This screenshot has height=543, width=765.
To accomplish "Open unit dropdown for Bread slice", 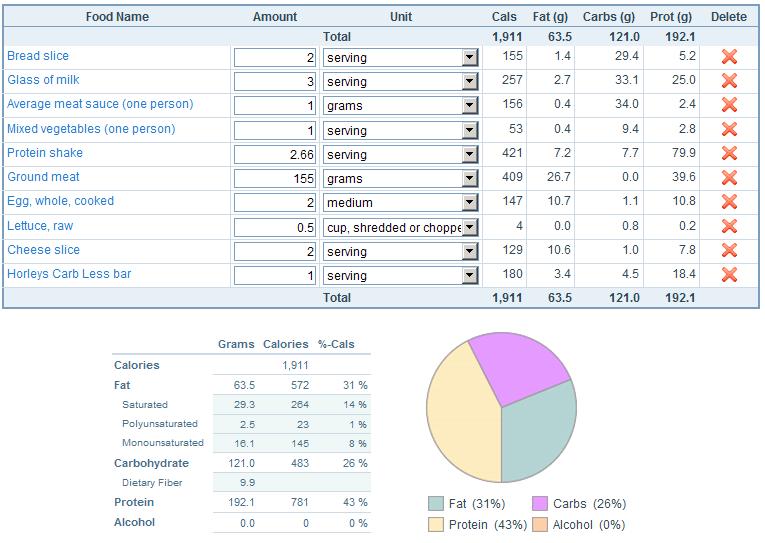I will coord(469,58).
